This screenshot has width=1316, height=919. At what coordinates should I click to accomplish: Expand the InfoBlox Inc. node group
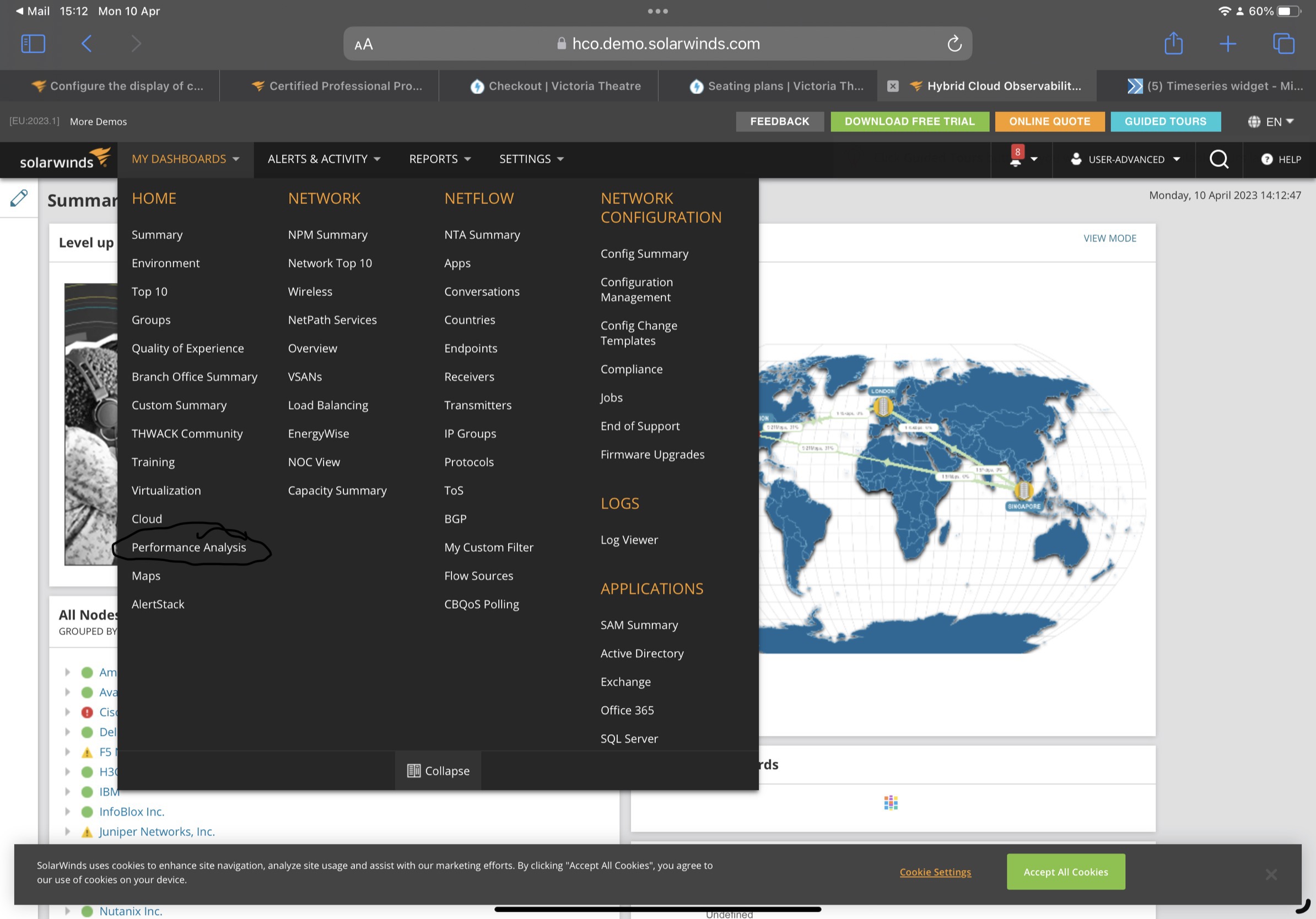click(68, 811)
